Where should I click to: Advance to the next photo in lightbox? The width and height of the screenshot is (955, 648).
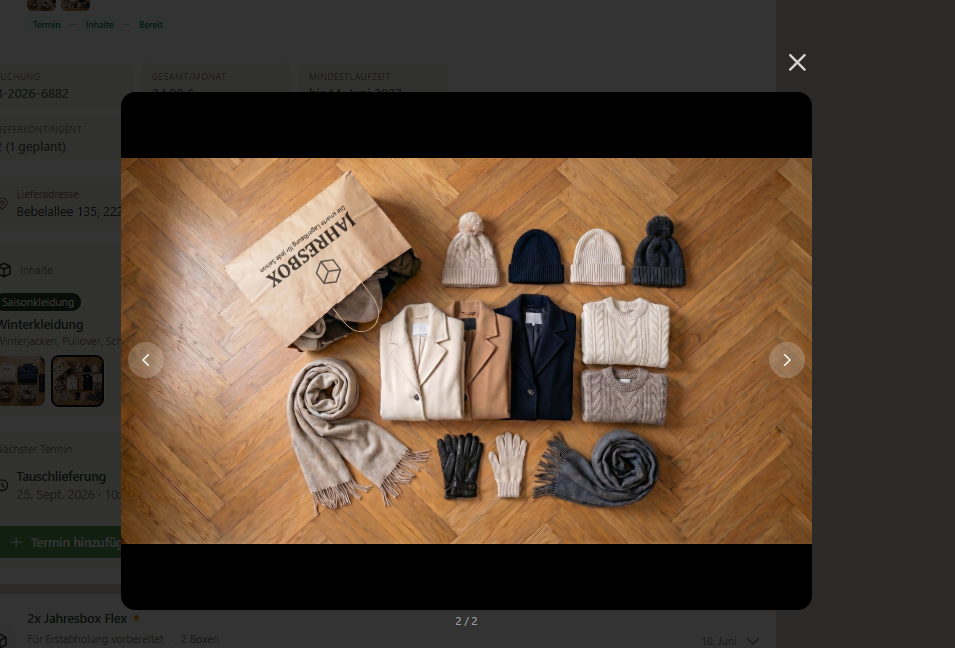tap(786, 360)
